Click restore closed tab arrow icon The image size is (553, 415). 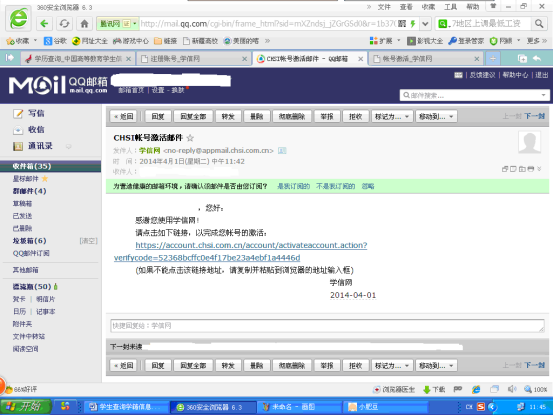pyautogui.click(x=537, y=59)
